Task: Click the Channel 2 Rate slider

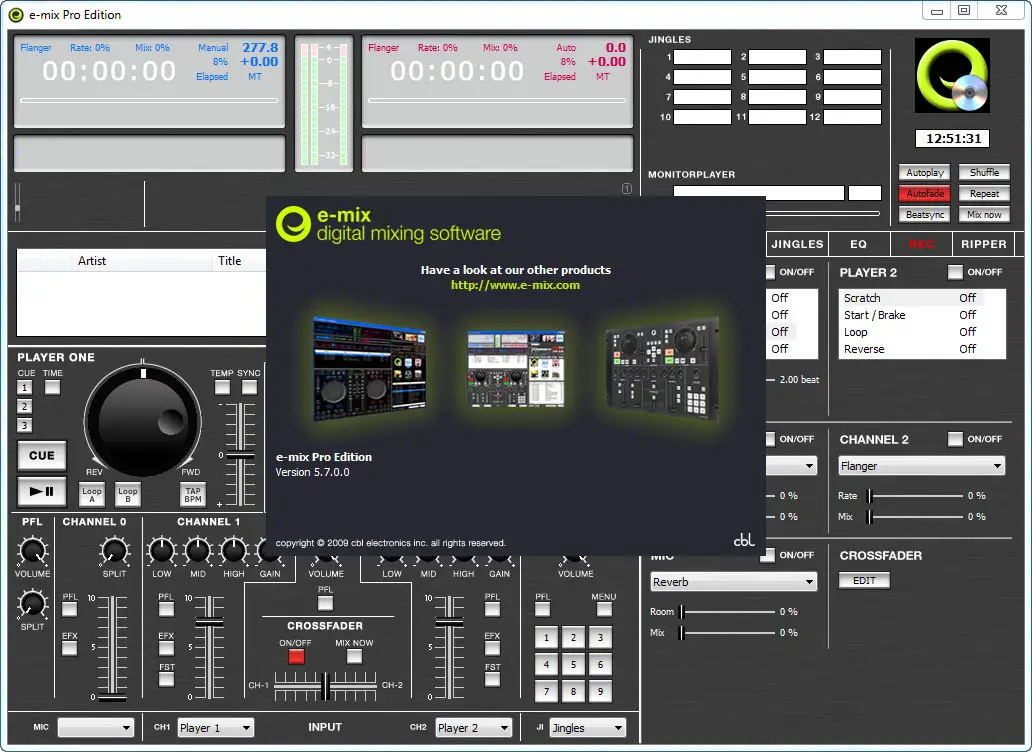Action: 916,495
